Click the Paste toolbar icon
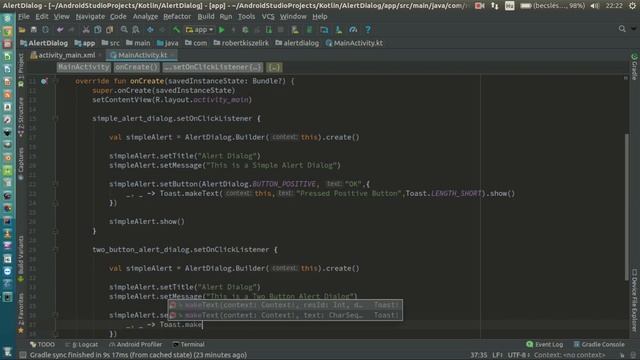 [109, 30]
